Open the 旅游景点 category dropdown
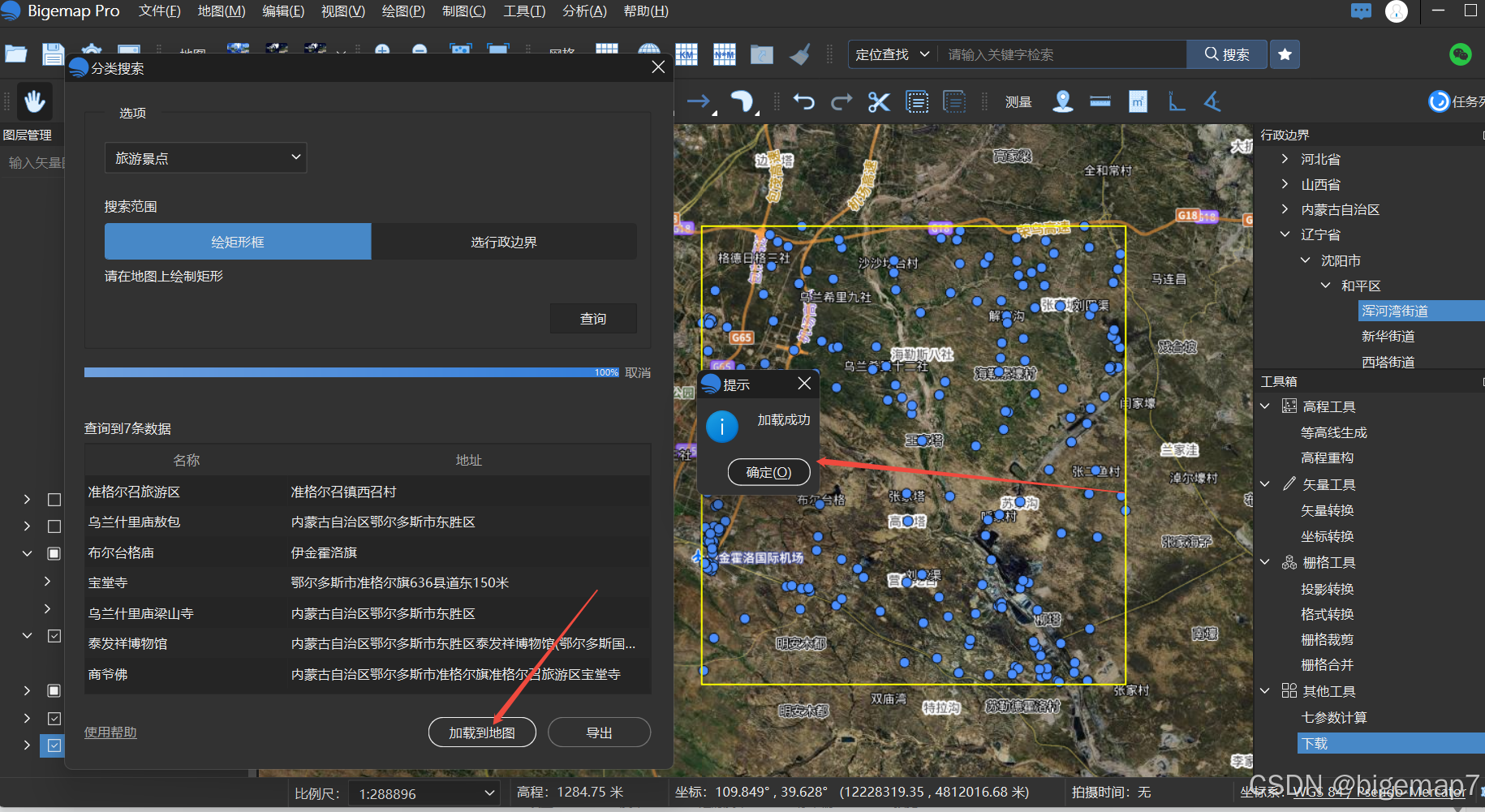Viewport: 1485px width, 812px height. coord(205,157)
